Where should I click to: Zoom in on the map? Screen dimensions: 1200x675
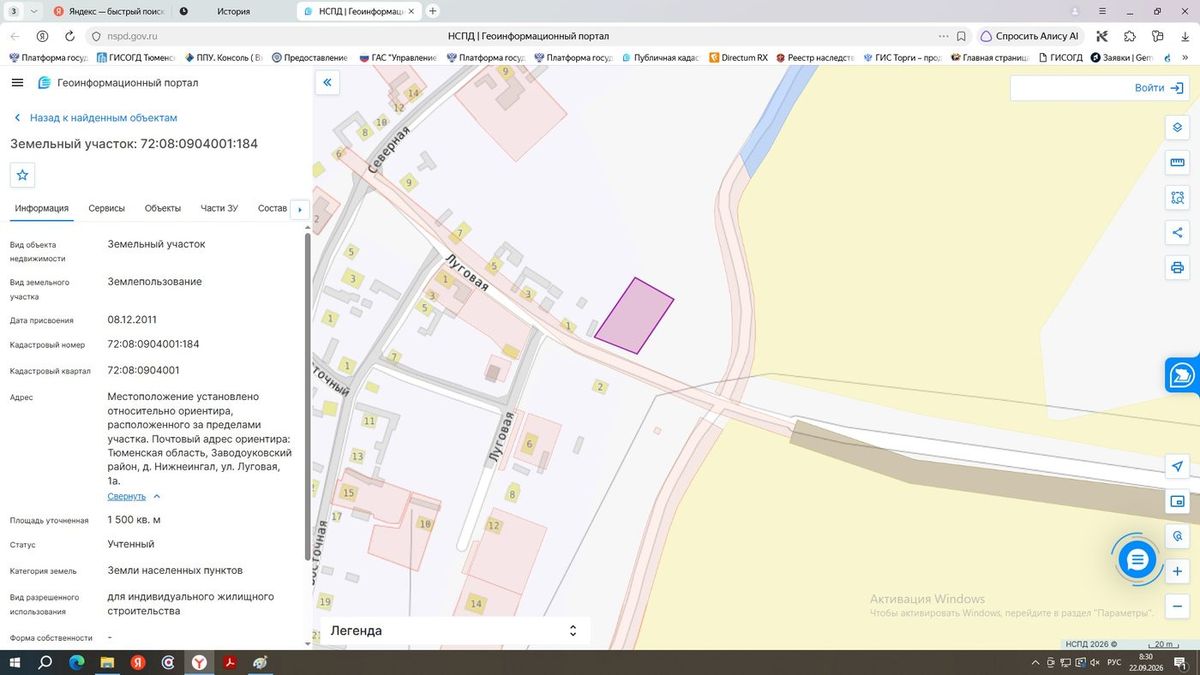coord(1177,571)
